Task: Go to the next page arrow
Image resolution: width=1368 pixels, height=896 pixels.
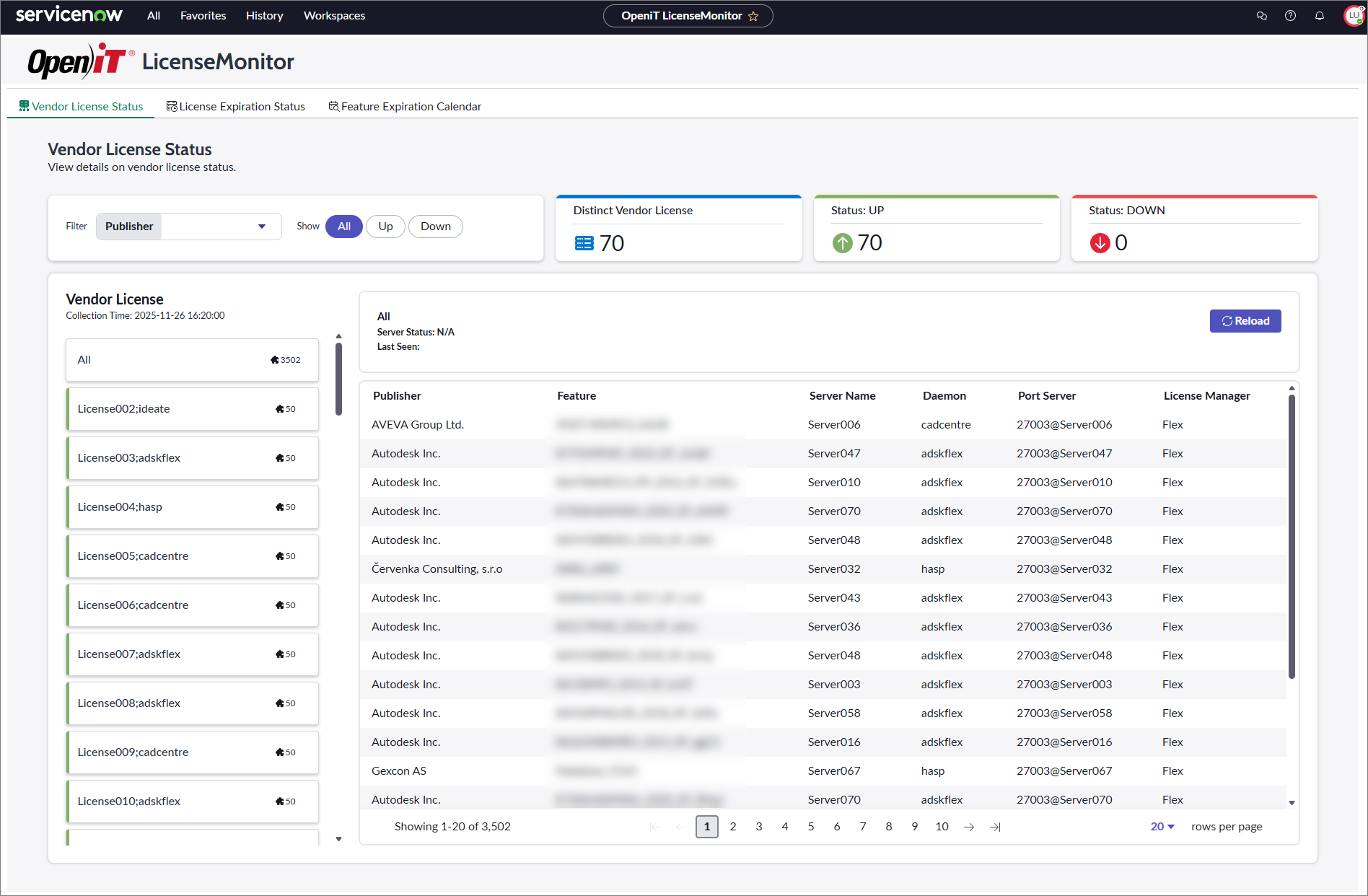Action: tap(969, 827)
